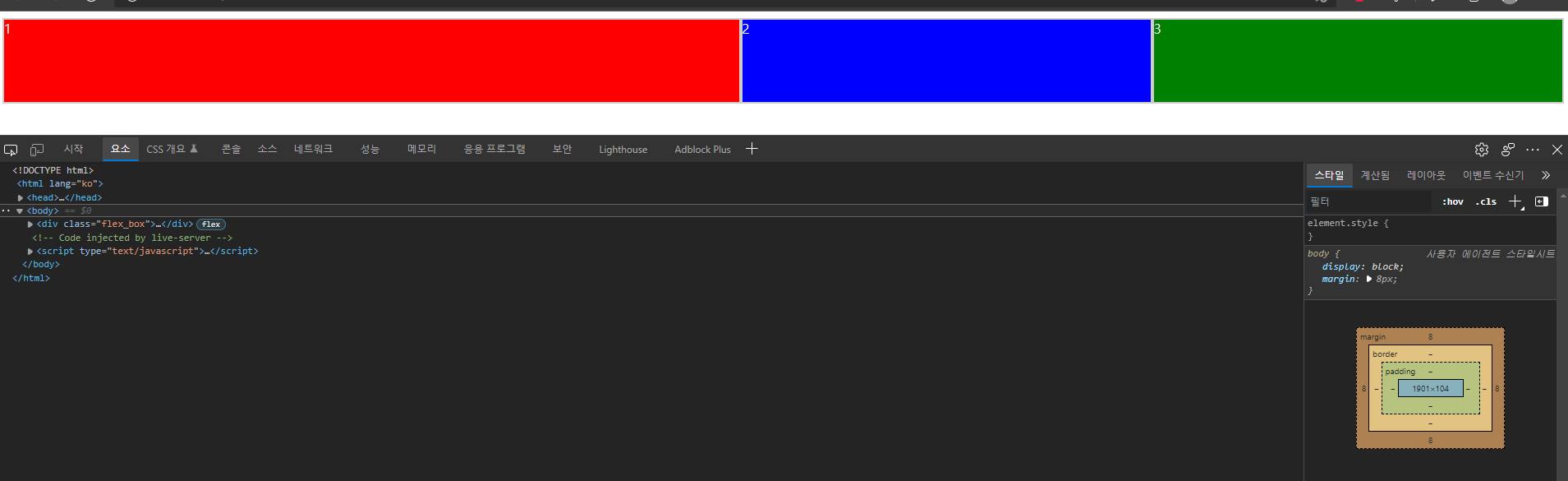Open the 응용 프로그램 tab

pos(494,149)
